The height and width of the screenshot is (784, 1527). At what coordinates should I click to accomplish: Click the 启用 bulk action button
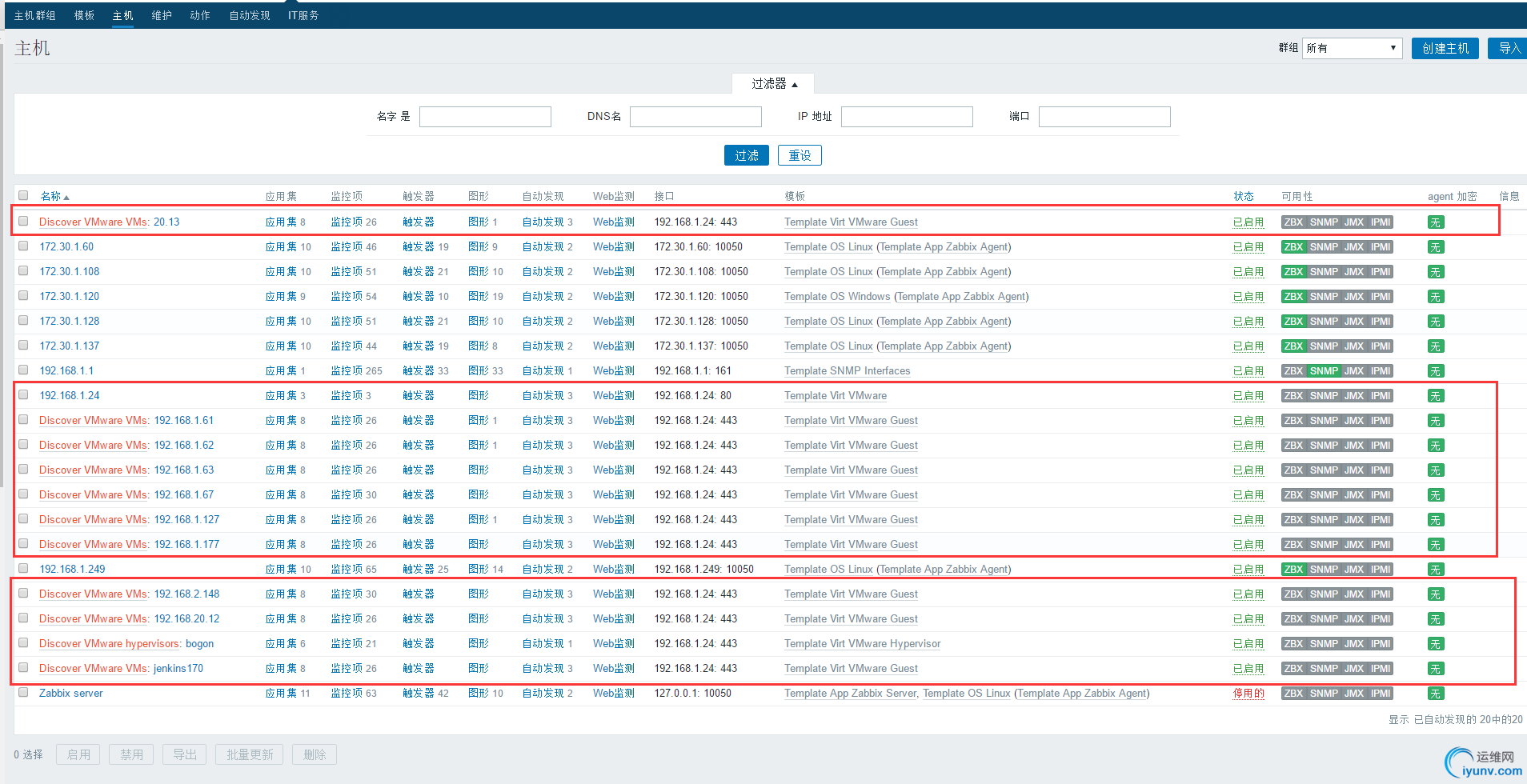click(x=78, y=754)
